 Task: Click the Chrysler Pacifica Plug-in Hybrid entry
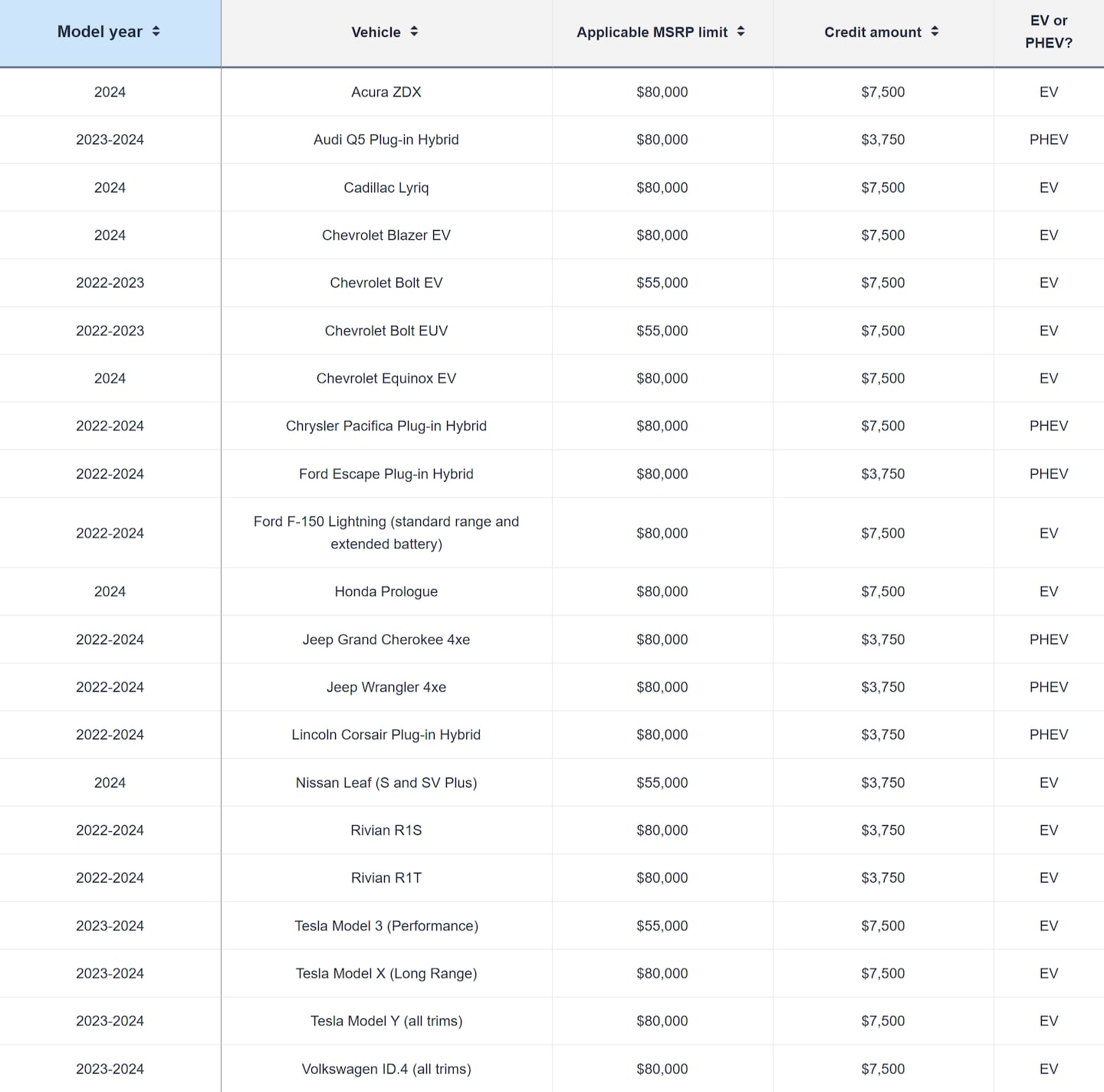pos(386,426)
